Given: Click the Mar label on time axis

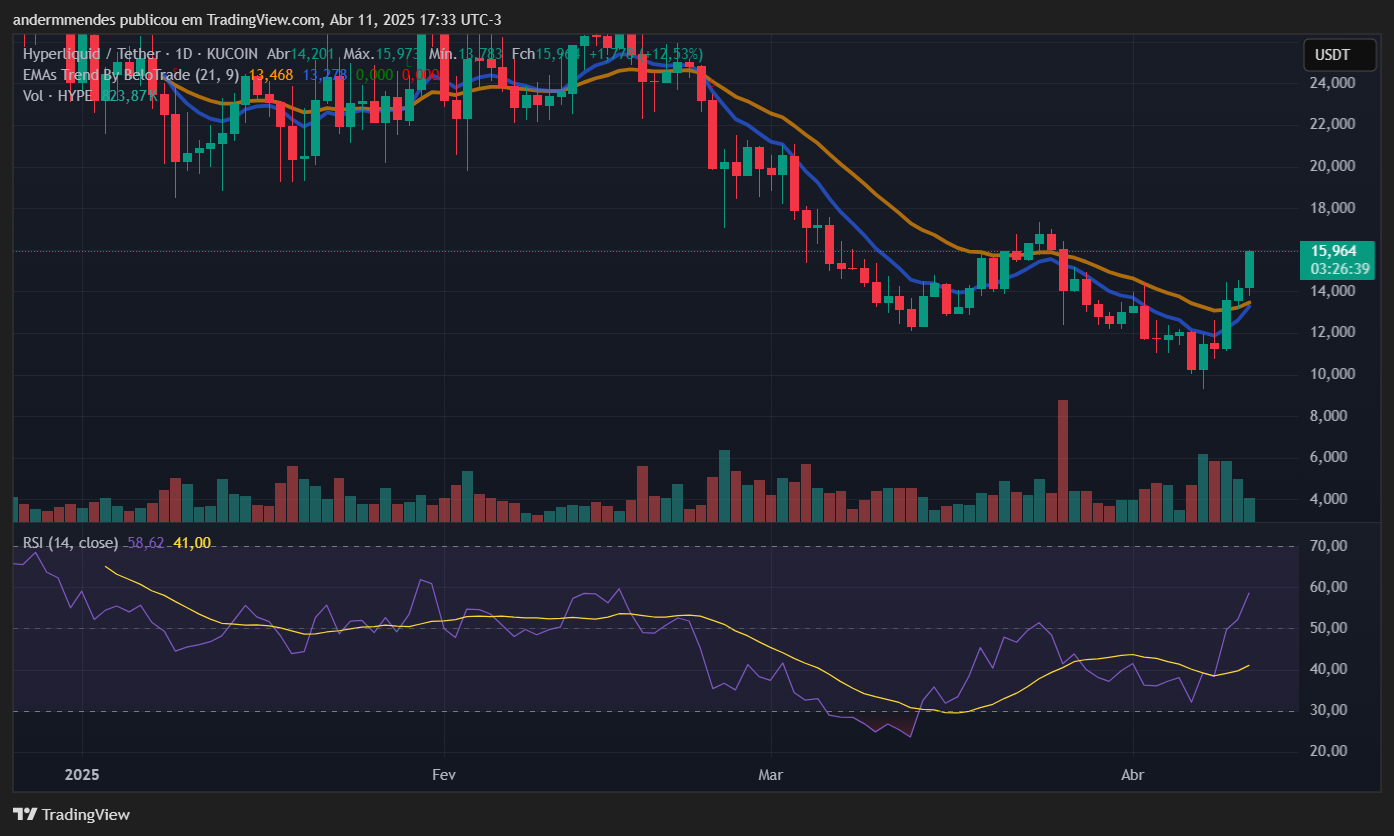Looking at the screenshot, I should [771, 775].
